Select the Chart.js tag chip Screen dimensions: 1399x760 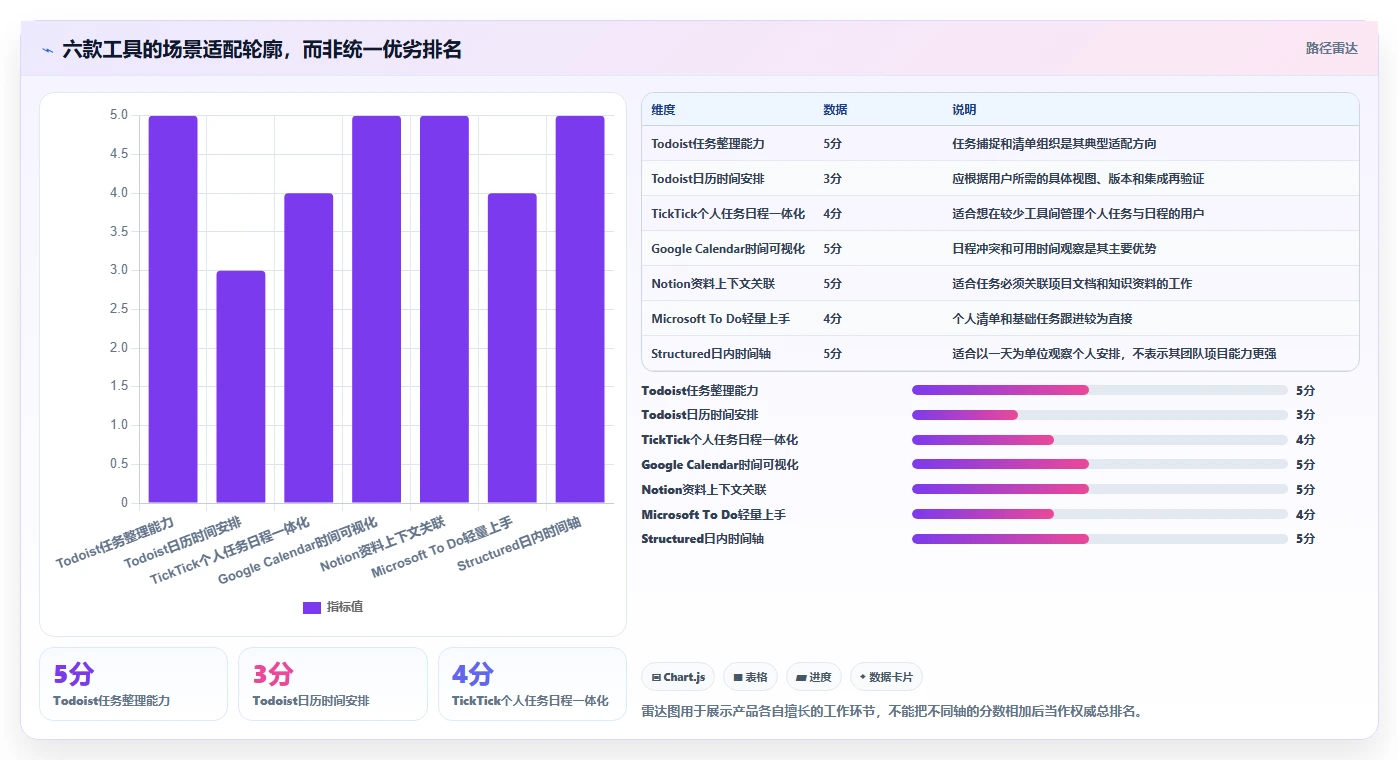[678, 677]
